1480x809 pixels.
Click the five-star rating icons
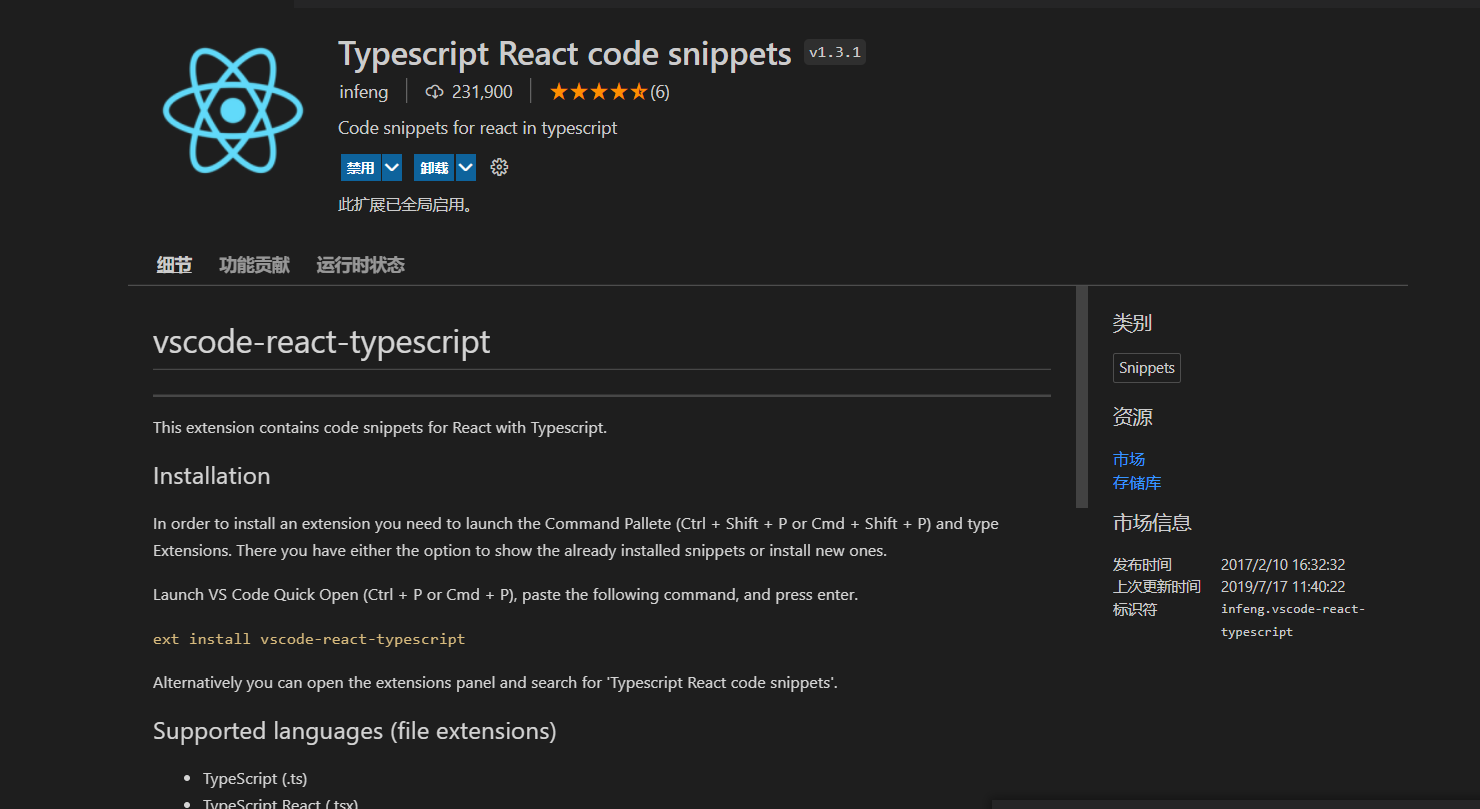(598, 92)
